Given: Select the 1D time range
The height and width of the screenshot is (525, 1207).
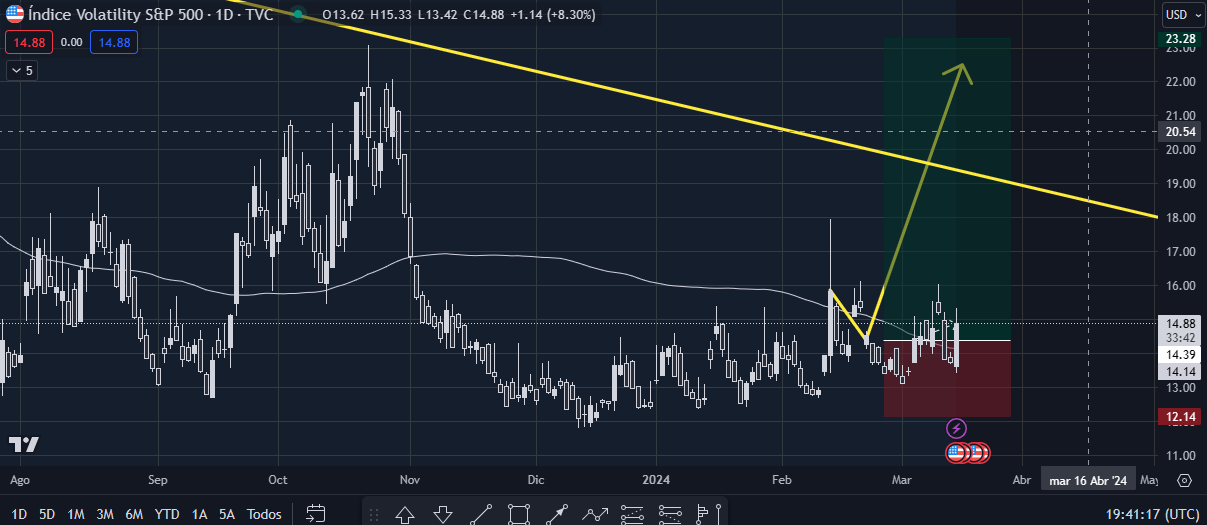Looking at the screenshot, I should (19, 514).
